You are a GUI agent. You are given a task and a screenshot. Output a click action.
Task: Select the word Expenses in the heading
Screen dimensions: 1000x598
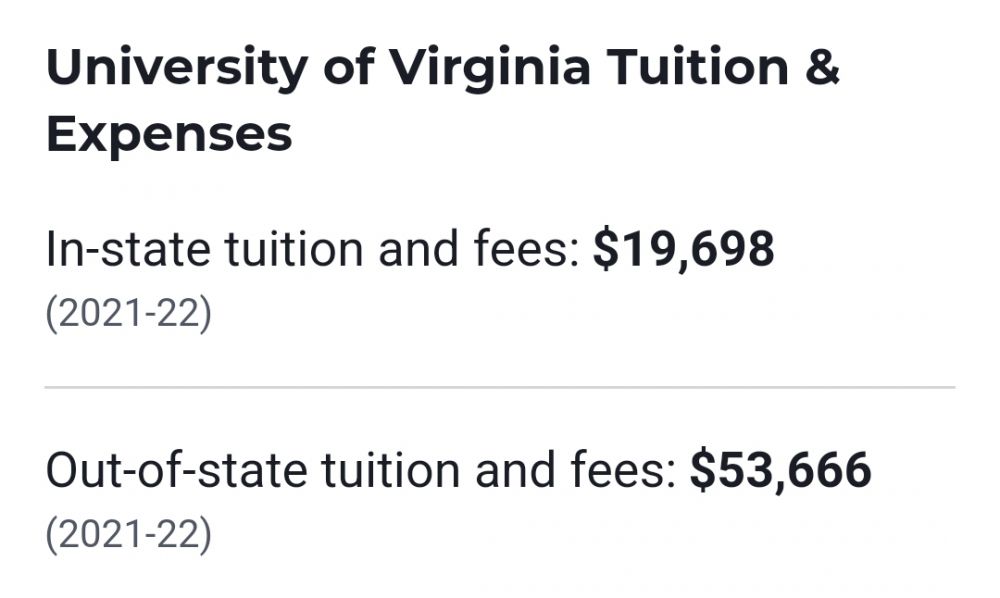[x=169, y=135]
